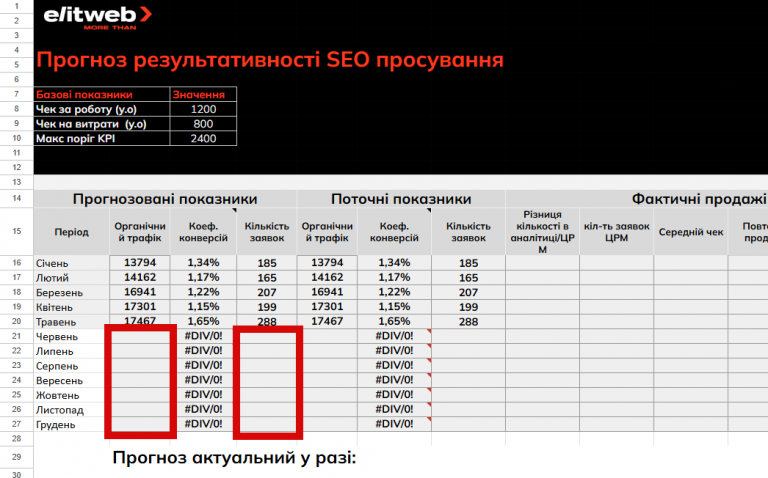Select current requests cell 199
Viewport: 768px width, 478px height.
coord(468,307)
